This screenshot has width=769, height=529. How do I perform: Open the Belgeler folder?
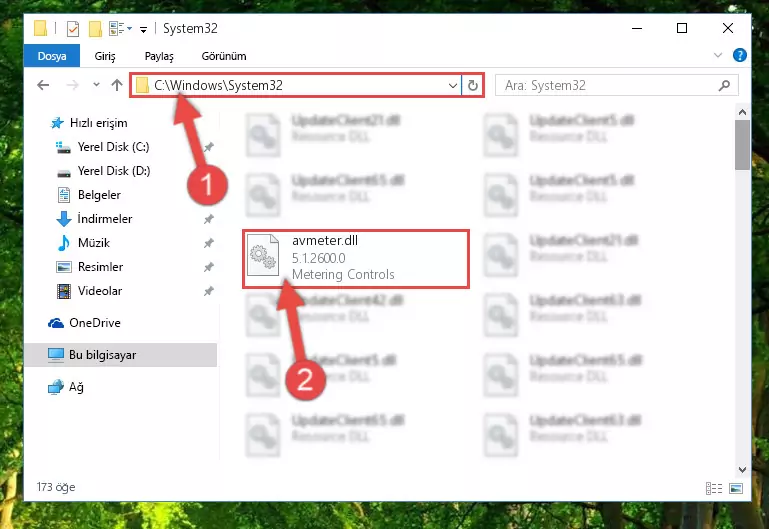click(x=99, y=195)
